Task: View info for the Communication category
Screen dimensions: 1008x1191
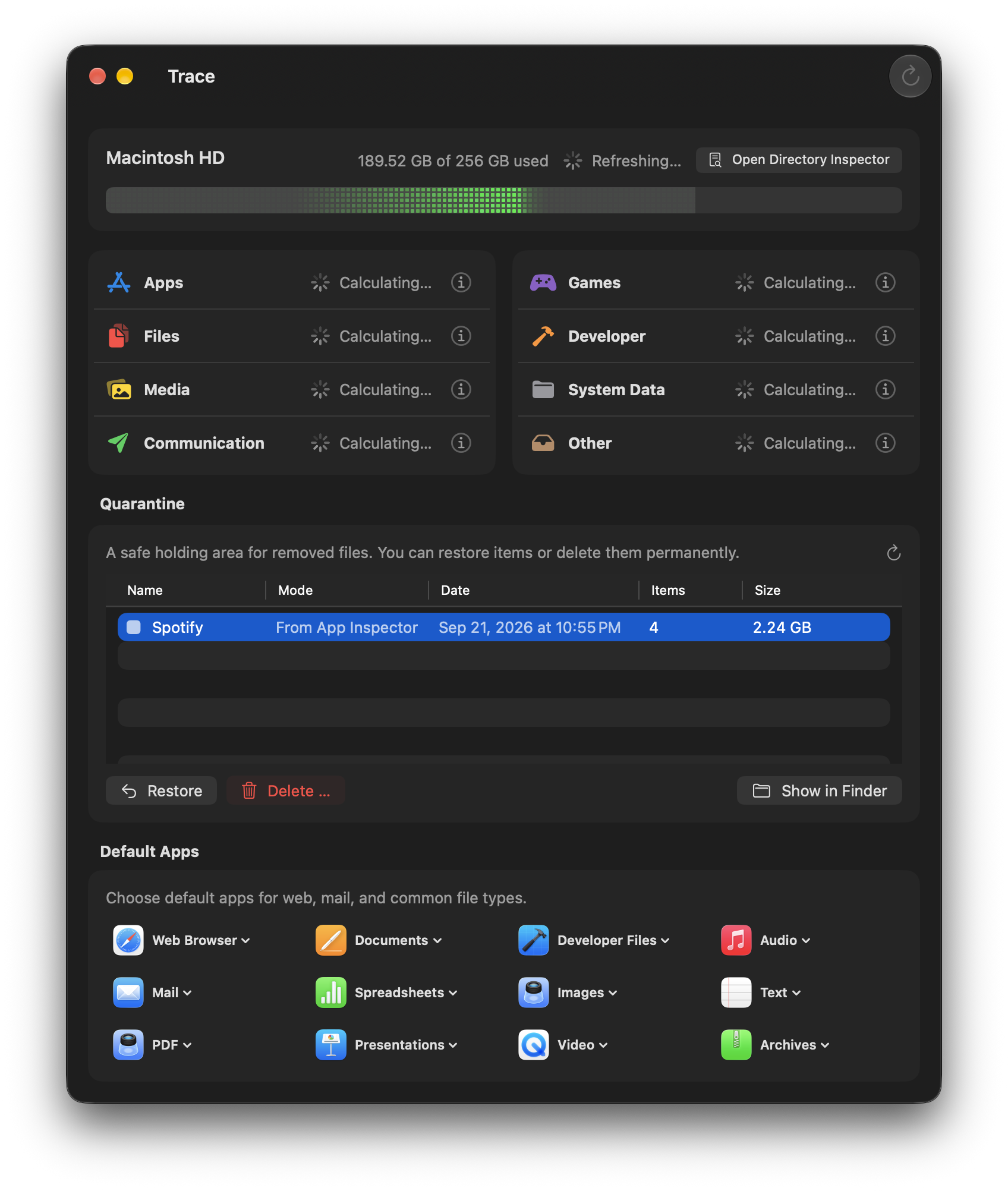Action: (x=461, y=443)
